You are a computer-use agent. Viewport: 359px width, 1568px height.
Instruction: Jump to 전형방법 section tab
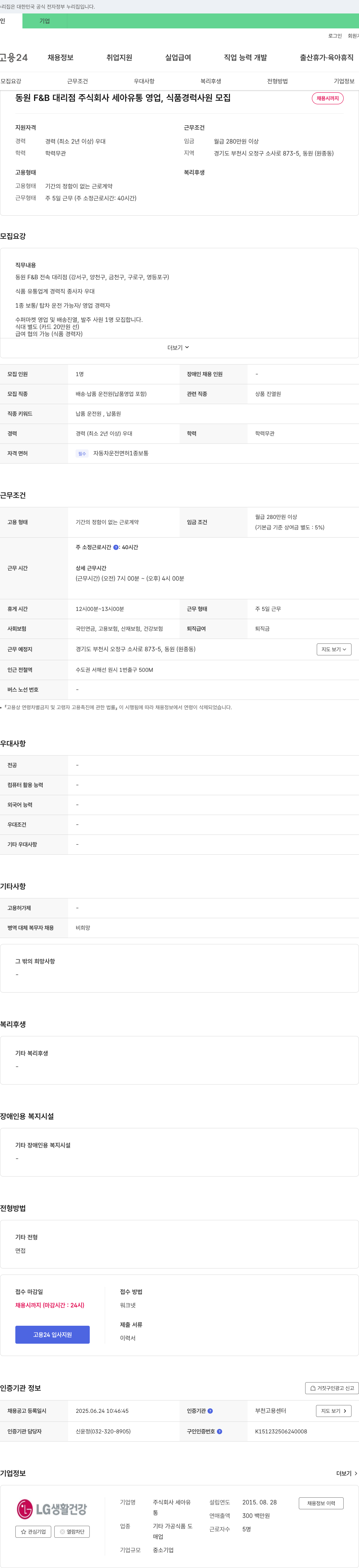pos(277,81)
